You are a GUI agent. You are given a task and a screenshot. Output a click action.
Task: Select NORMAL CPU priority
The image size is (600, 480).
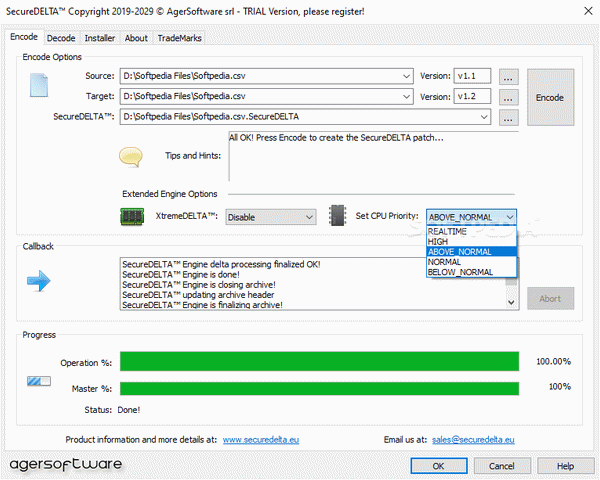click(x=471, y=262)
